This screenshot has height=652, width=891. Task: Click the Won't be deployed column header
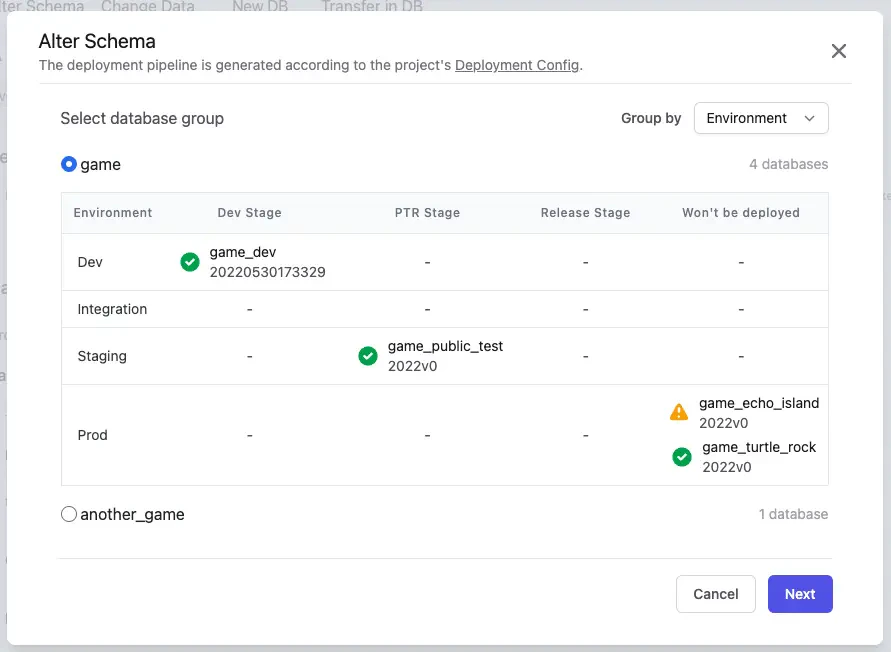[x=741, y=213]
